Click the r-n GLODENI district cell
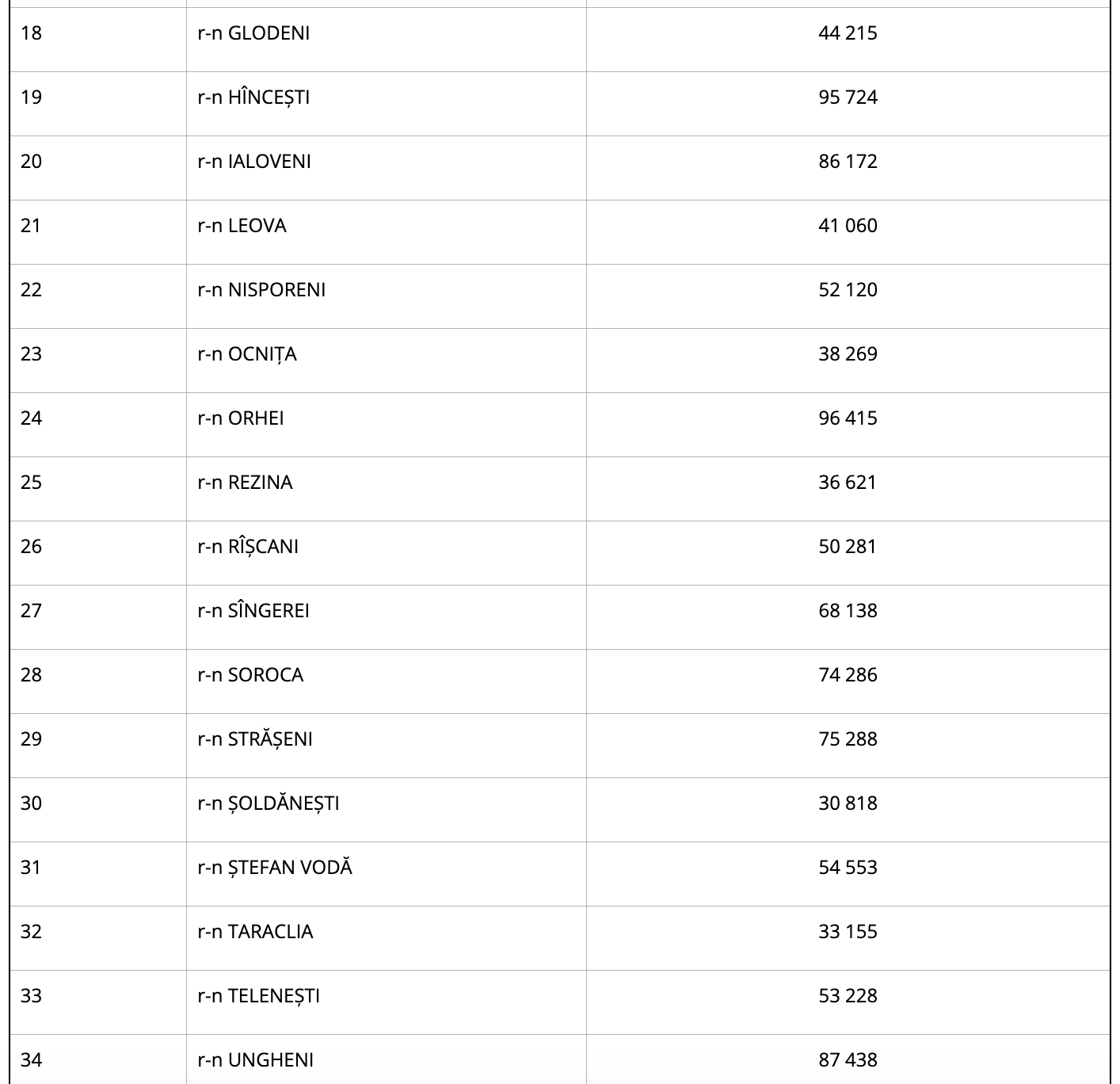Screen dimensions: 1120x1084 (253, 33)
